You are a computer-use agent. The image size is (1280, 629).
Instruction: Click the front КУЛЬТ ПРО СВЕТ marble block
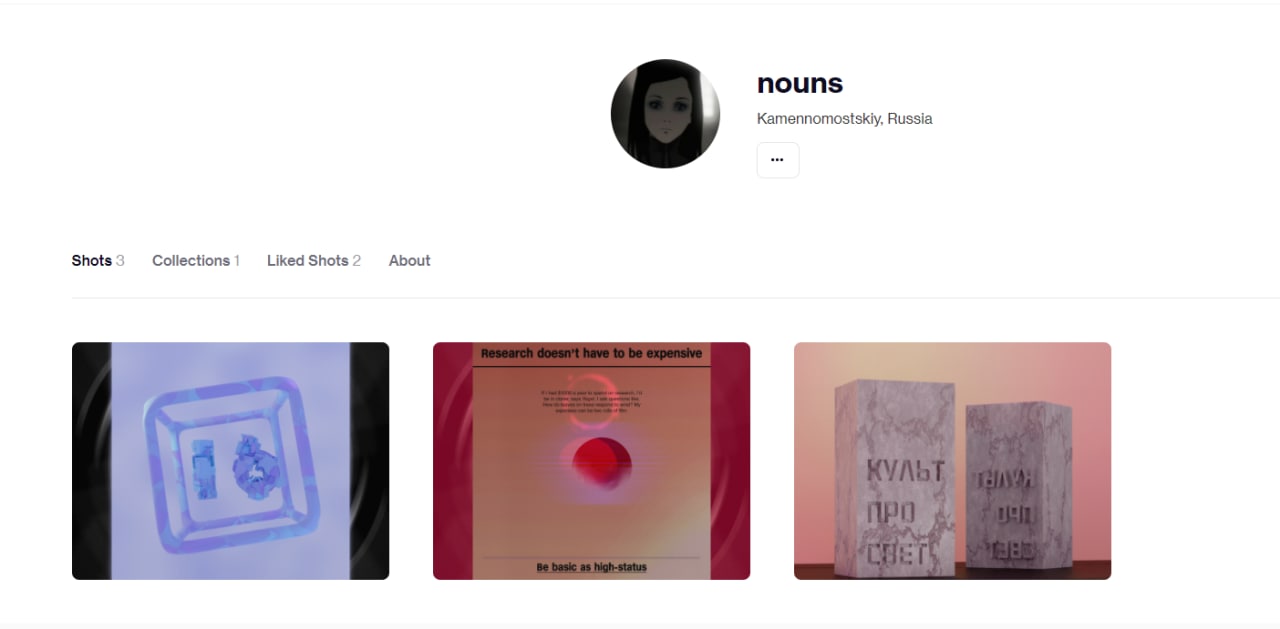[893, 478]
